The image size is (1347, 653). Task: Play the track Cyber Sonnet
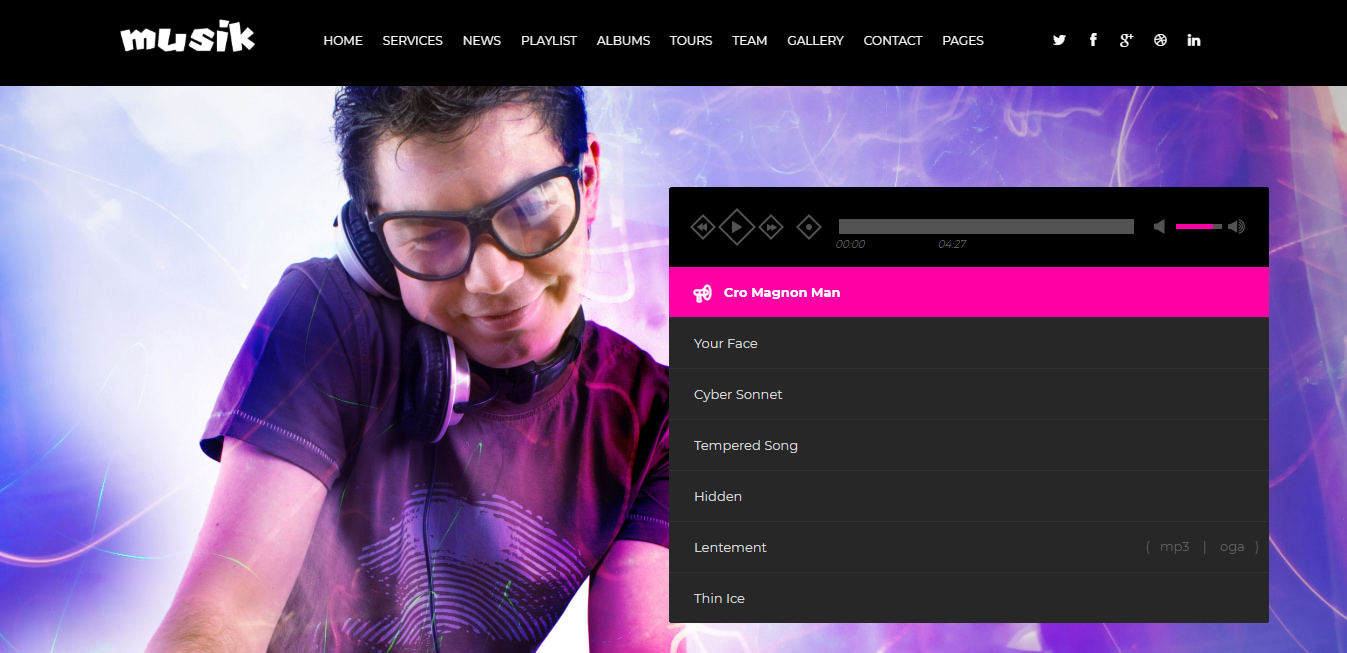point(738,395)
